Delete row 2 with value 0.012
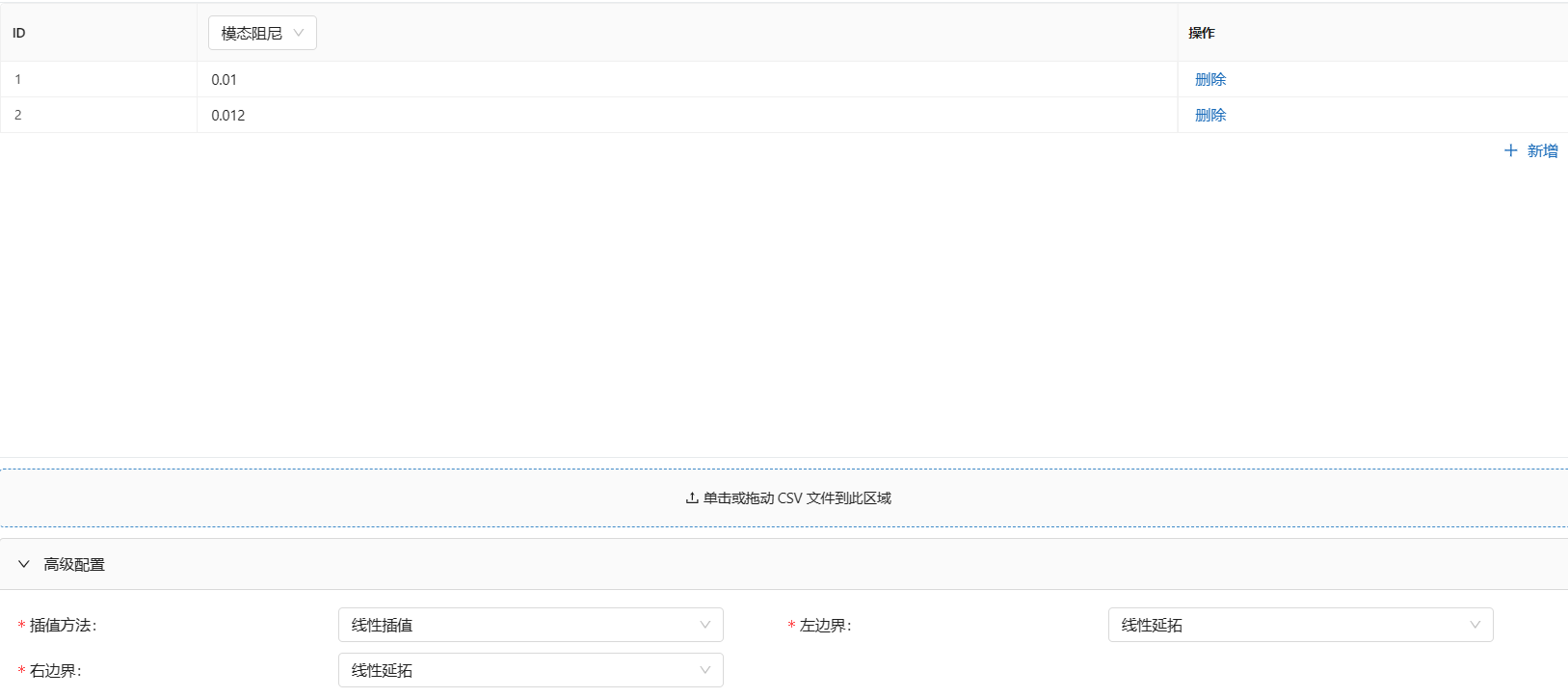 pyautogui.click(x=1210, y=116)
